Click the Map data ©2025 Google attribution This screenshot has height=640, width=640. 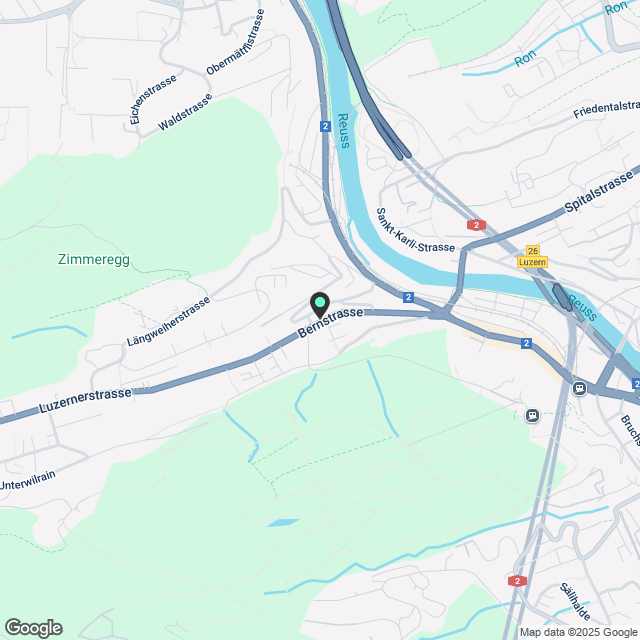(579, 632)
